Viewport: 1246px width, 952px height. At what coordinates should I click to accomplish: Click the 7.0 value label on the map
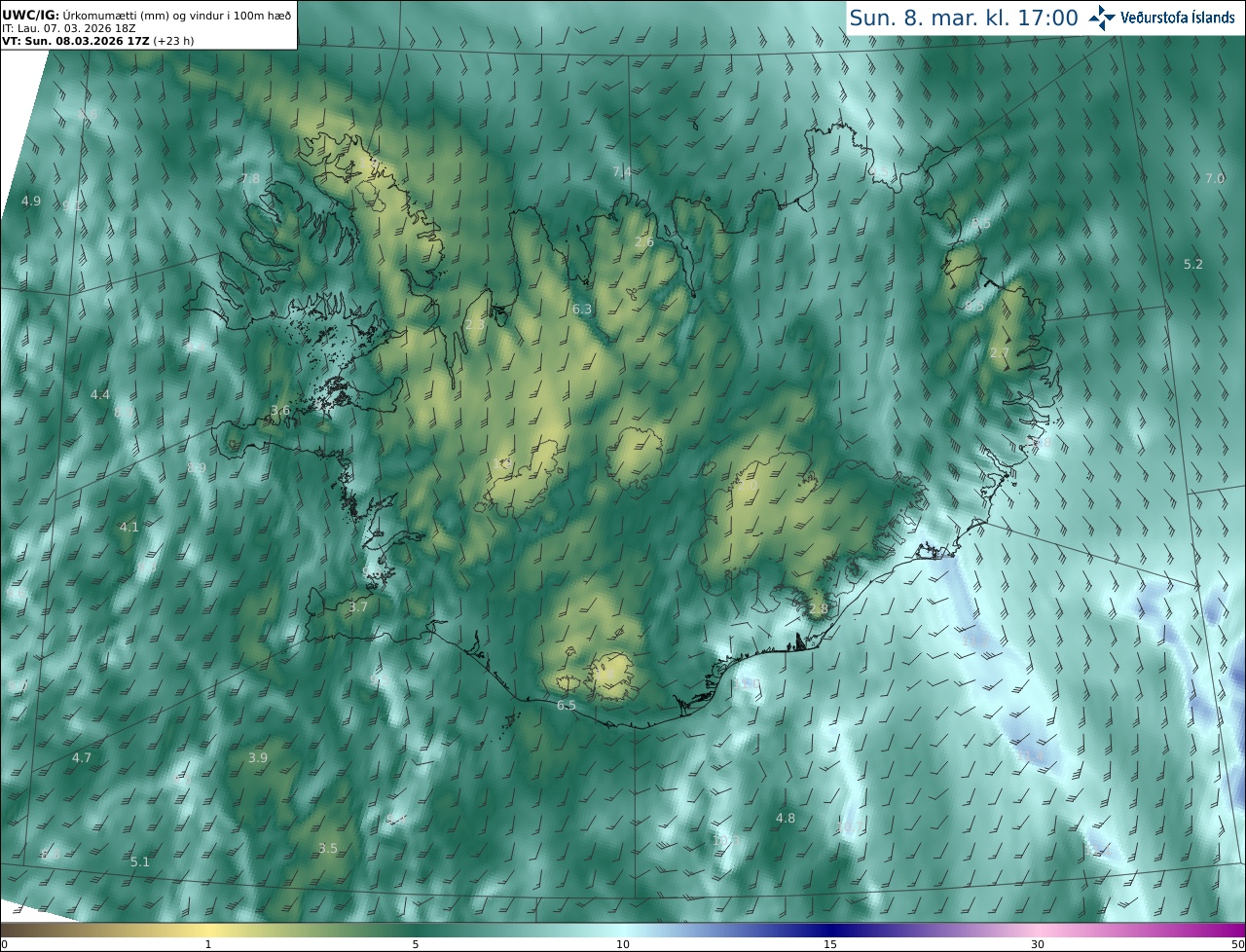tap(1215, 178)
